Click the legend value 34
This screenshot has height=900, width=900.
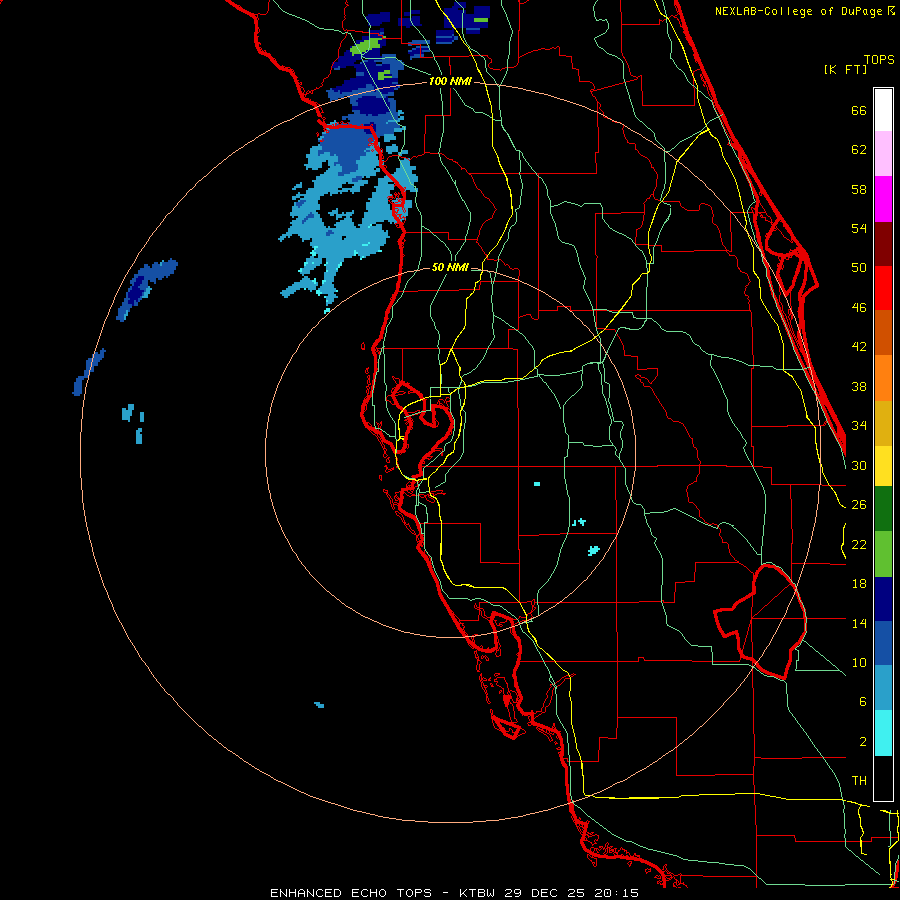[859, 426]
